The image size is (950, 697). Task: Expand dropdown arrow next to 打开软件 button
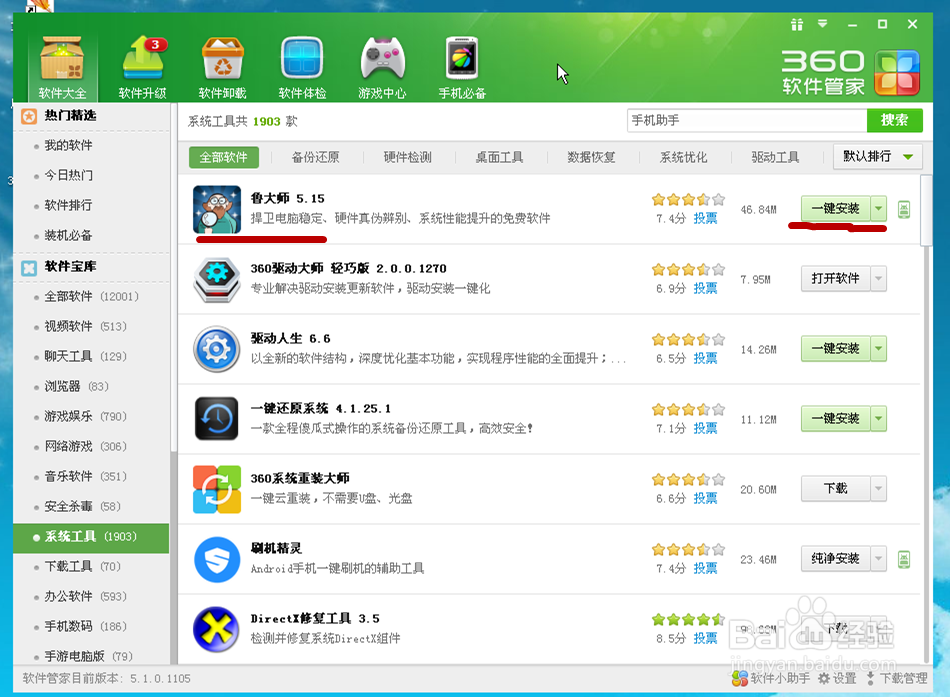(879, 279)
